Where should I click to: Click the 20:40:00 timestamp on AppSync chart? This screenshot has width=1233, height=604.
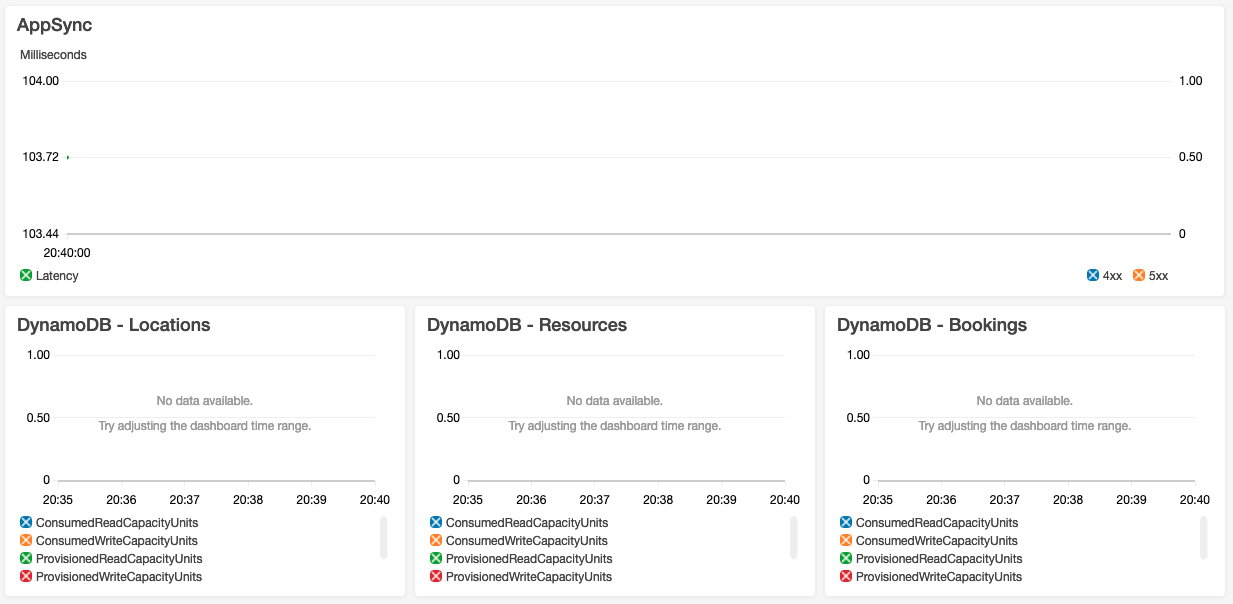[x=67, y=253]
